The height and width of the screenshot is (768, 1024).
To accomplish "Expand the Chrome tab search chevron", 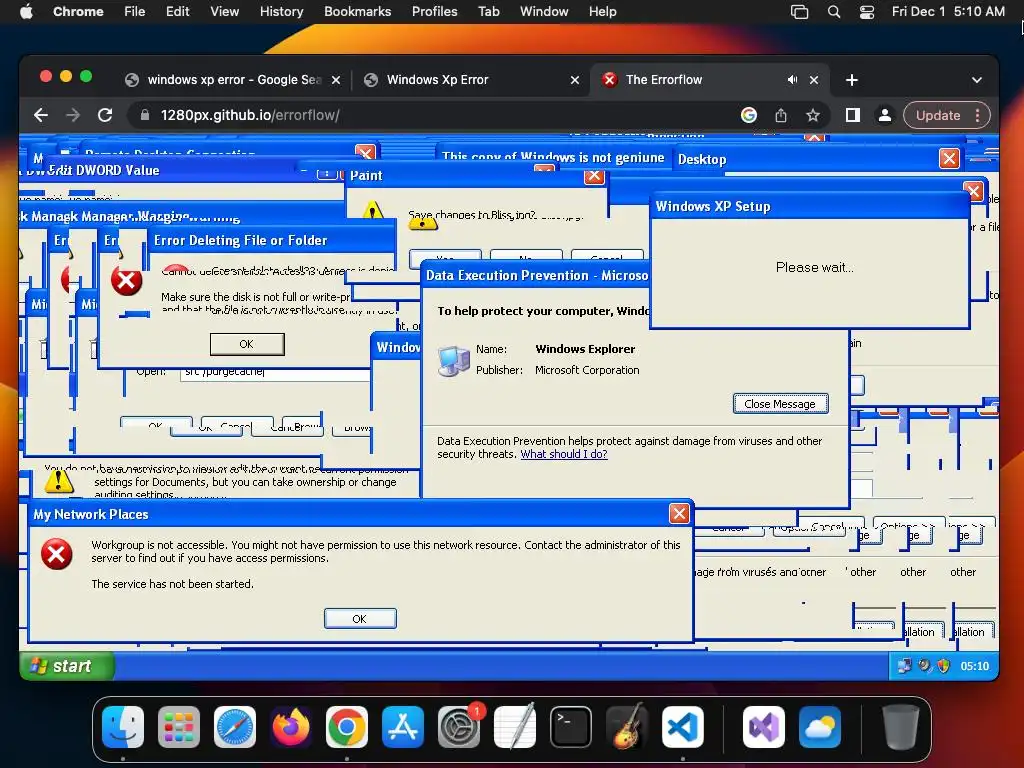I will coord(976,80).
